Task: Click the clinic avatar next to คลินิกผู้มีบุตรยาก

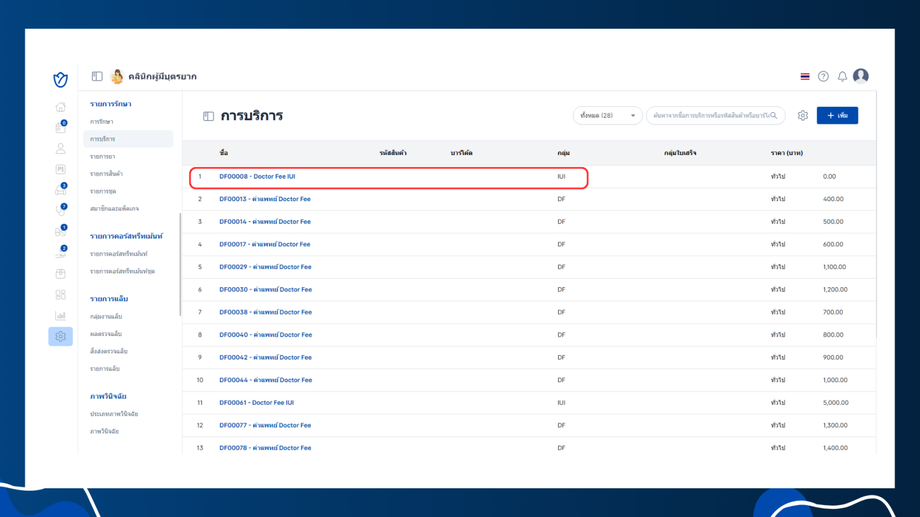Action: (x=117, y=76)
